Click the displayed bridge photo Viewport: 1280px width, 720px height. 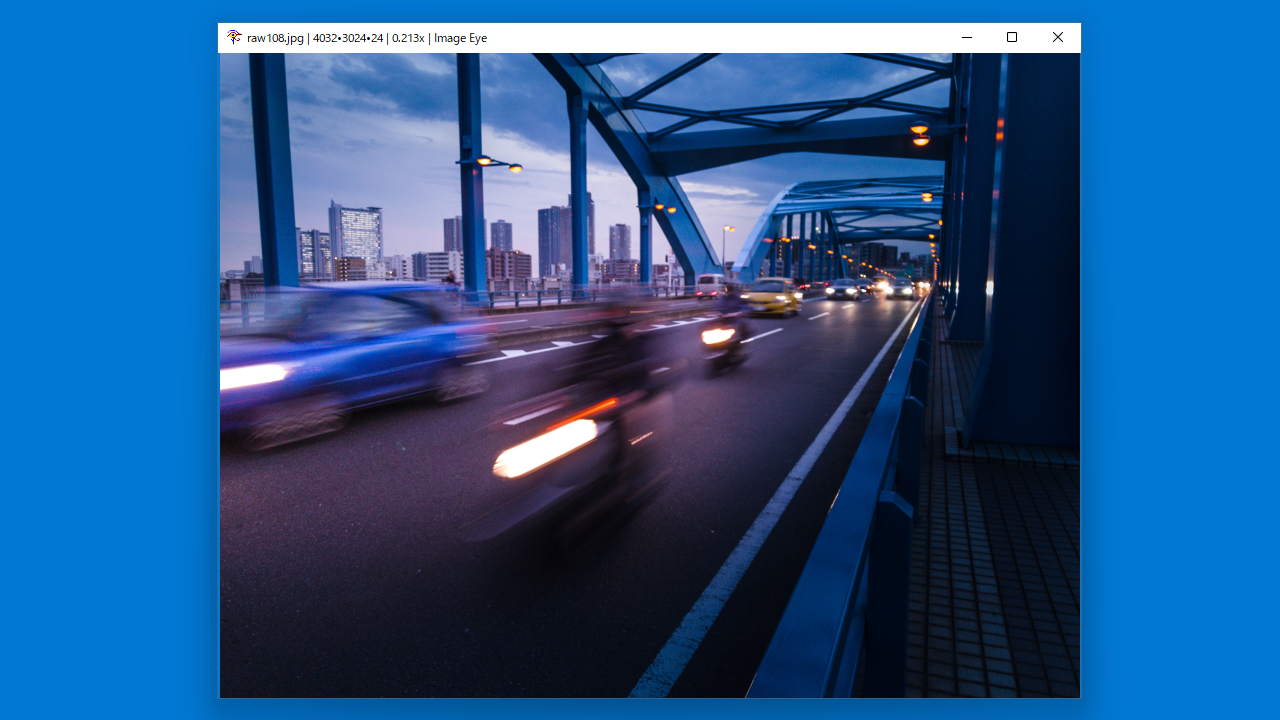pyautogui.click(x=649, y=375)
